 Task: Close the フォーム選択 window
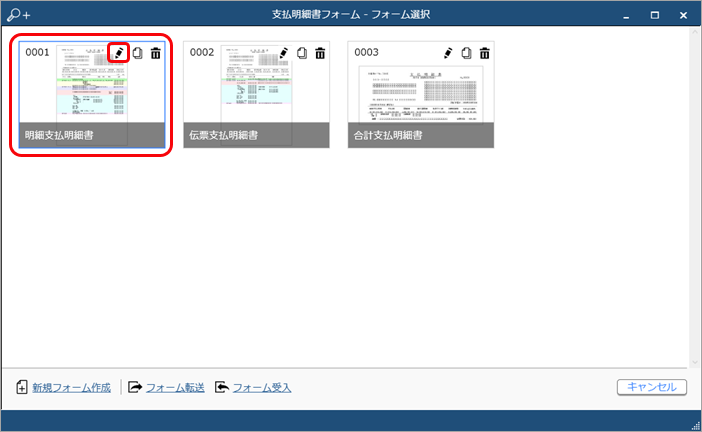683,15
